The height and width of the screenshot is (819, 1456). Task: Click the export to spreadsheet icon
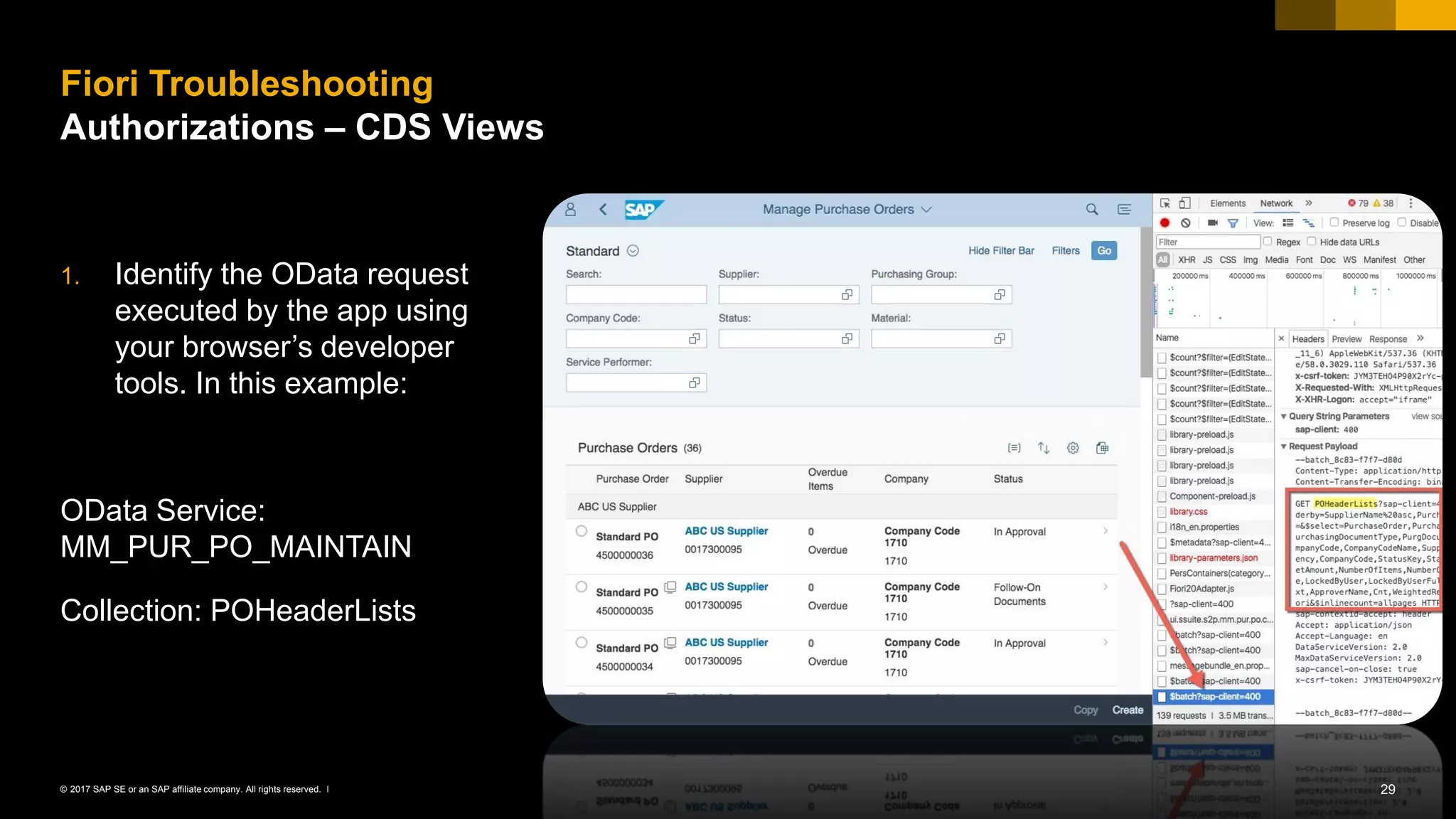(x=1102, y=448)
